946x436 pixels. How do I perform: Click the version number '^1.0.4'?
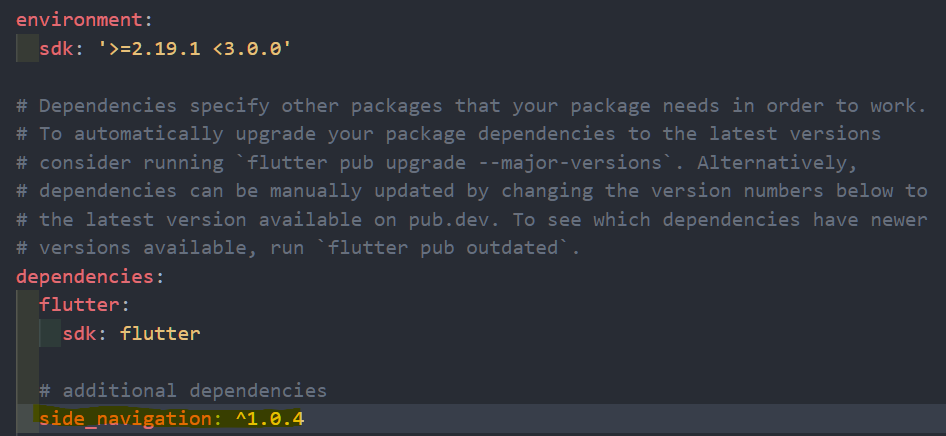[x=270, y=419]
